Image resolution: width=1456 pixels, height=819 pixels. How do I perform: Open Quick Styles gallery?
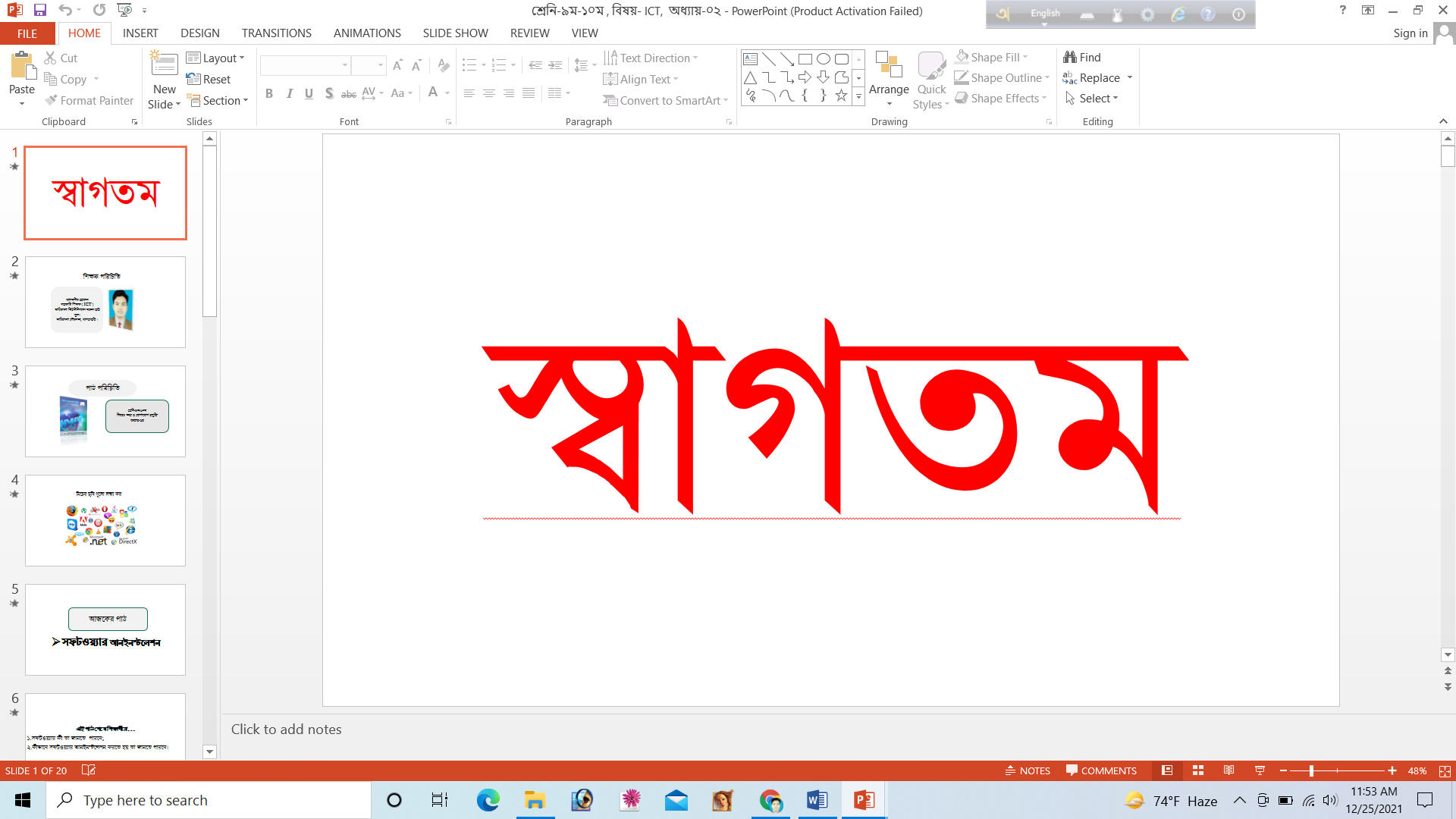coord(931,80)
